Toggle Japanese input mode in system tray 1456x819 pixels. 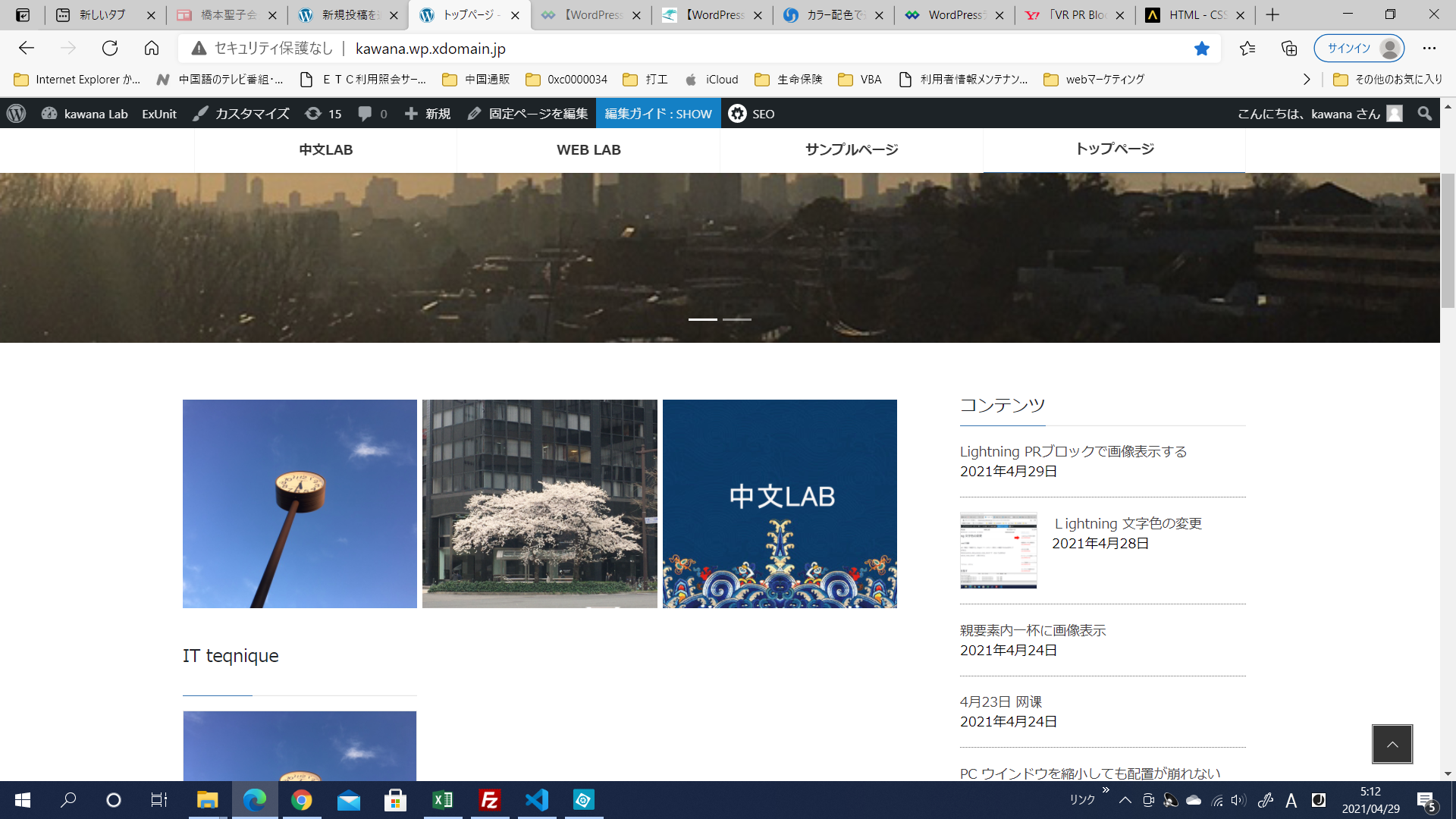1291,800
